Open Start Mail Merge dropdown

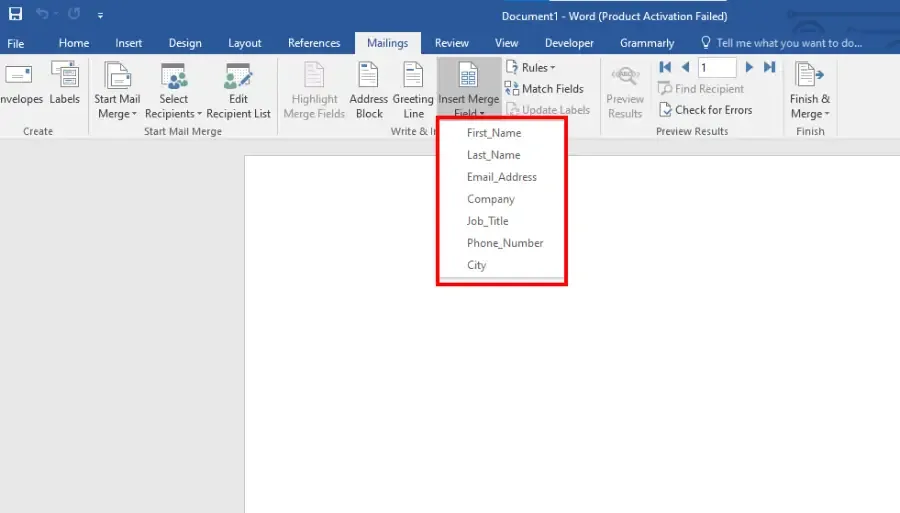[117, 91]
